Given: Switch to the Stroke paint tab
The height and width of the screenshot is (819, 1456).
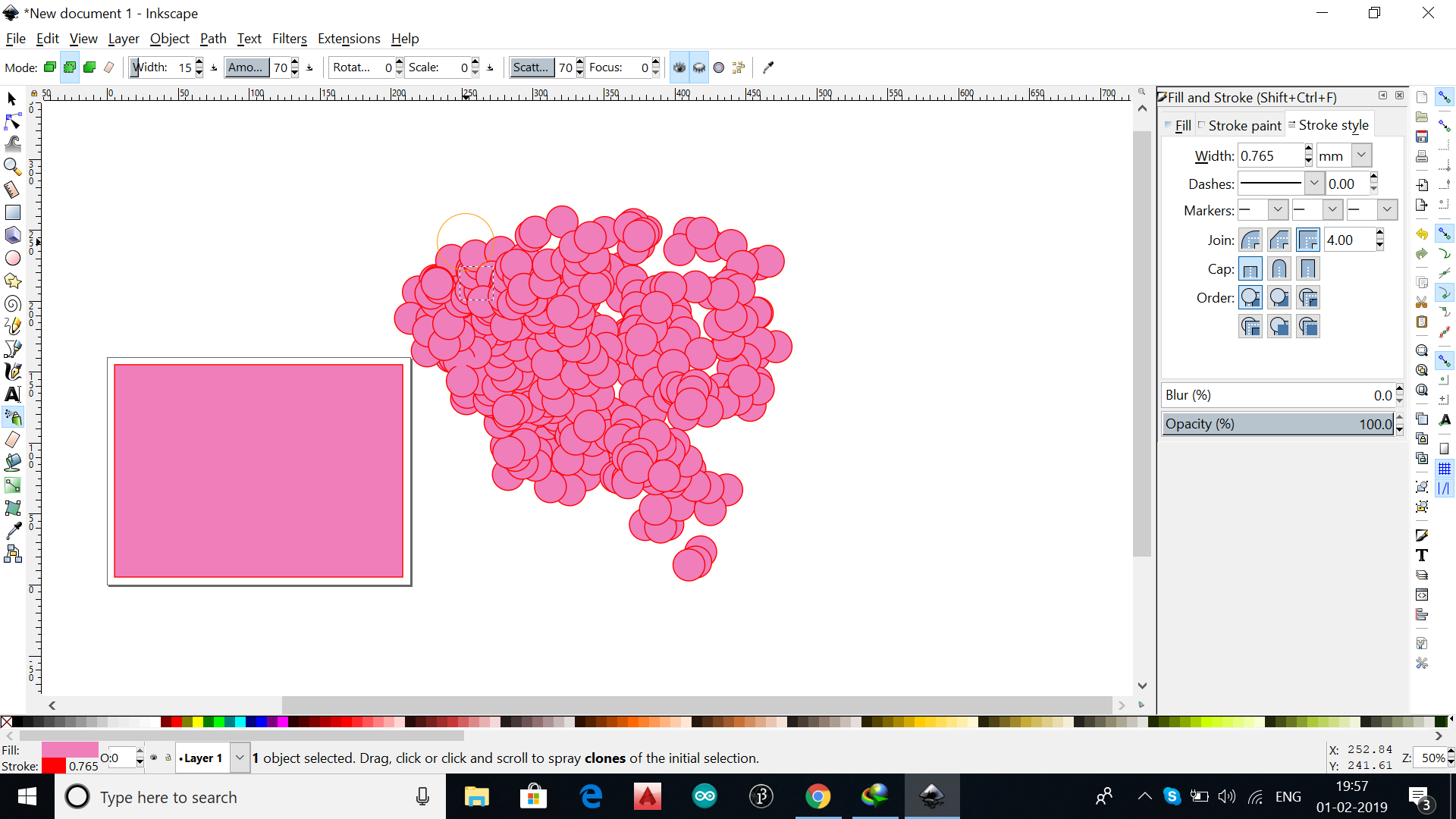Looking at the screenshot, I should [x=1244, y=125].
